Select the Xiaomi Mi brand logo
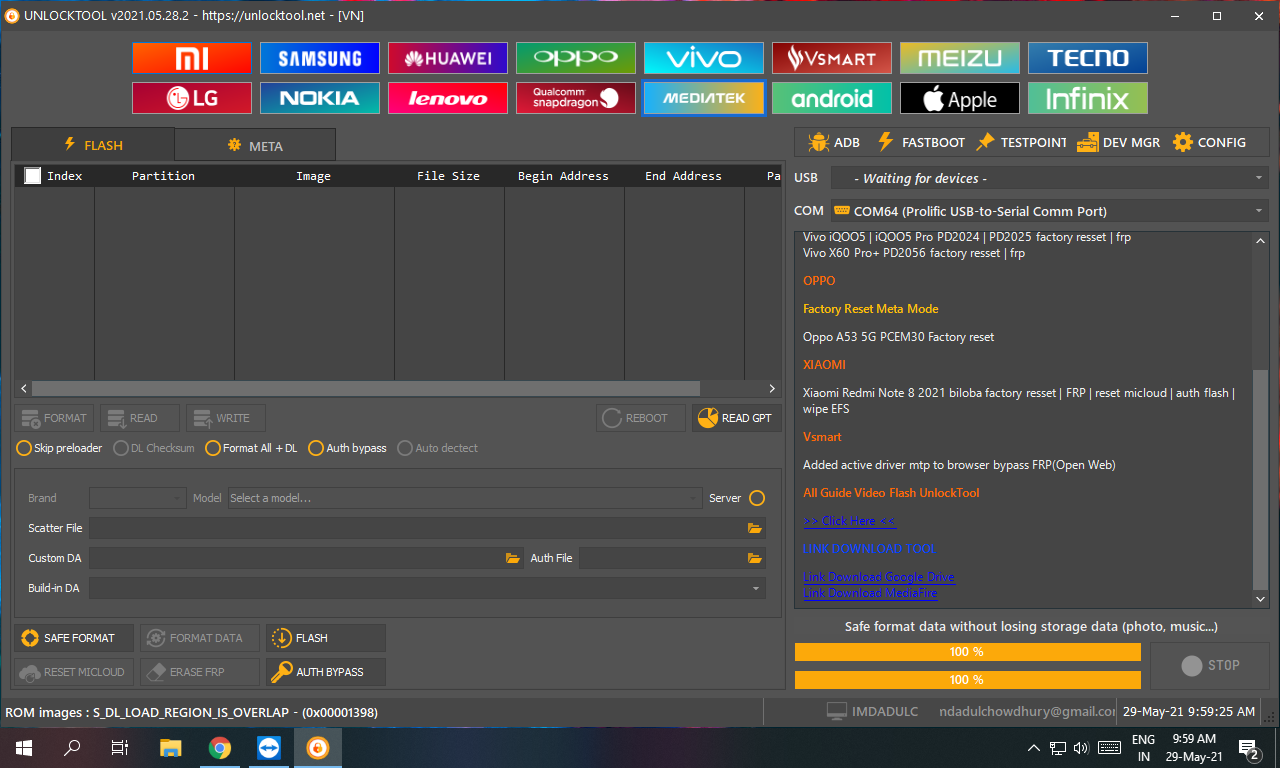The height and width of the screenshot is (768, 1280). 192,58
